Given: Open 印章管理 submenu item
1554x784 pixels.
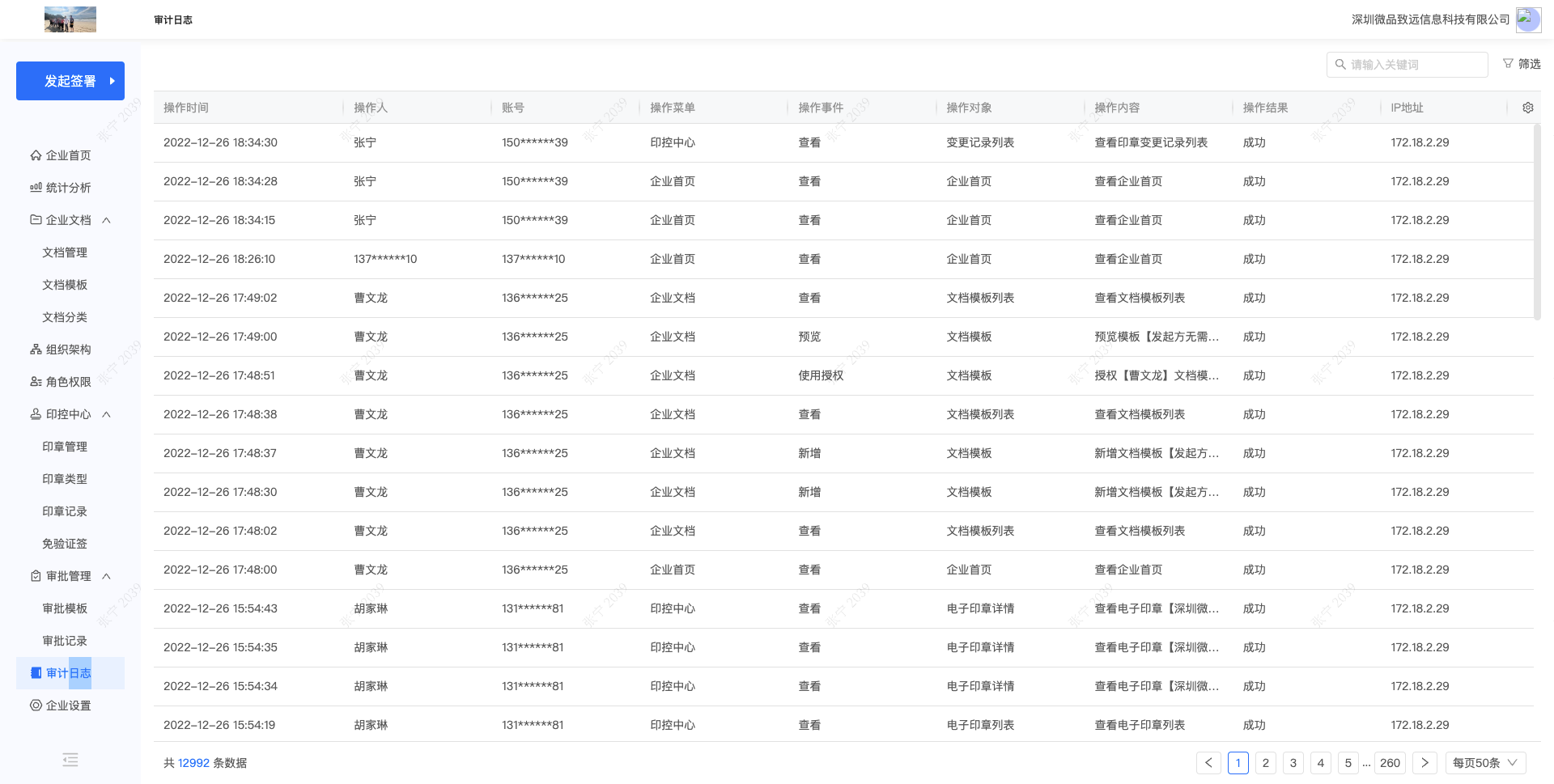Looking at the screenshot, I should (x=65, y=447).
